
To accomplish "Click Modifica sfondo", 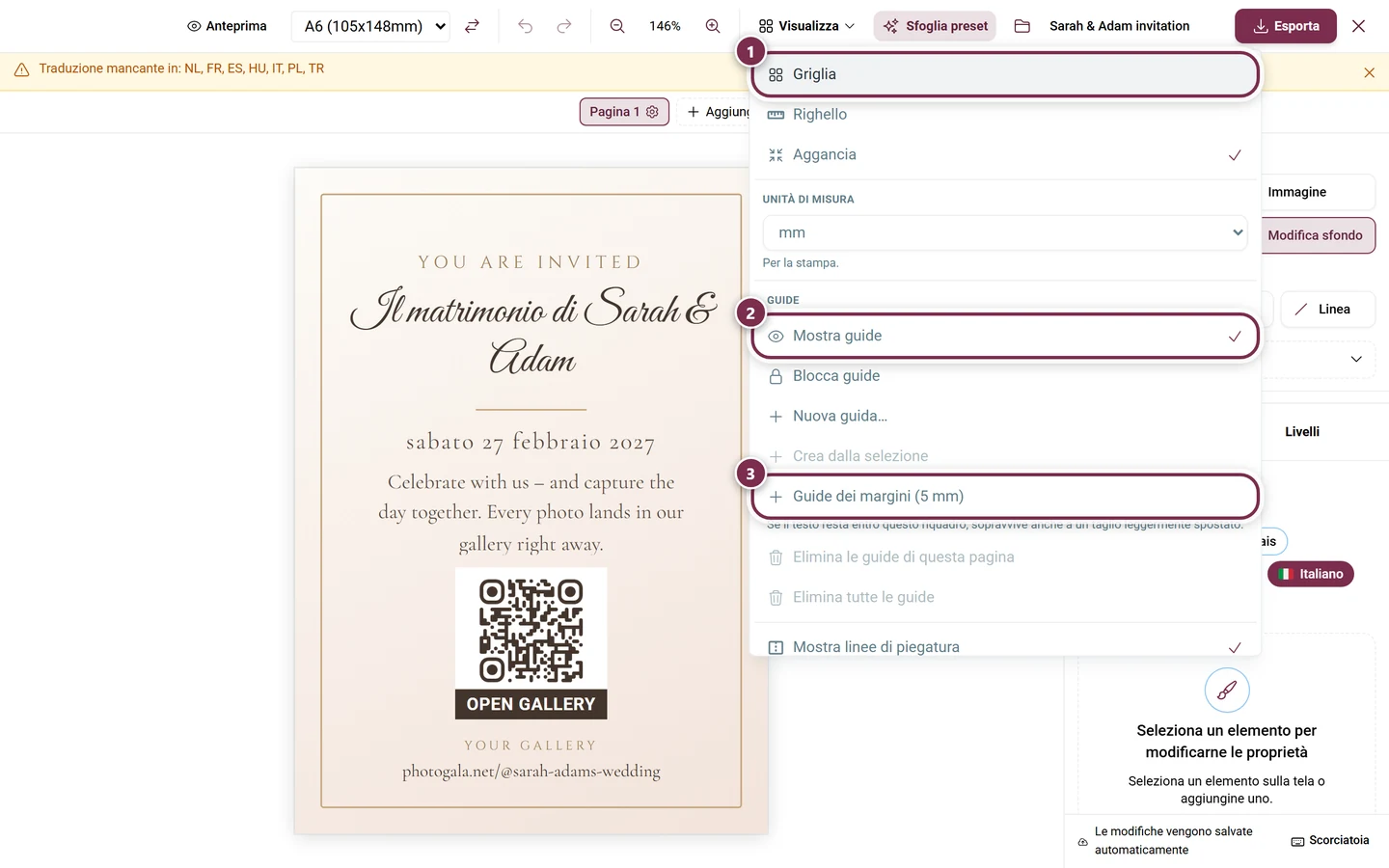I will (1317, 235).
